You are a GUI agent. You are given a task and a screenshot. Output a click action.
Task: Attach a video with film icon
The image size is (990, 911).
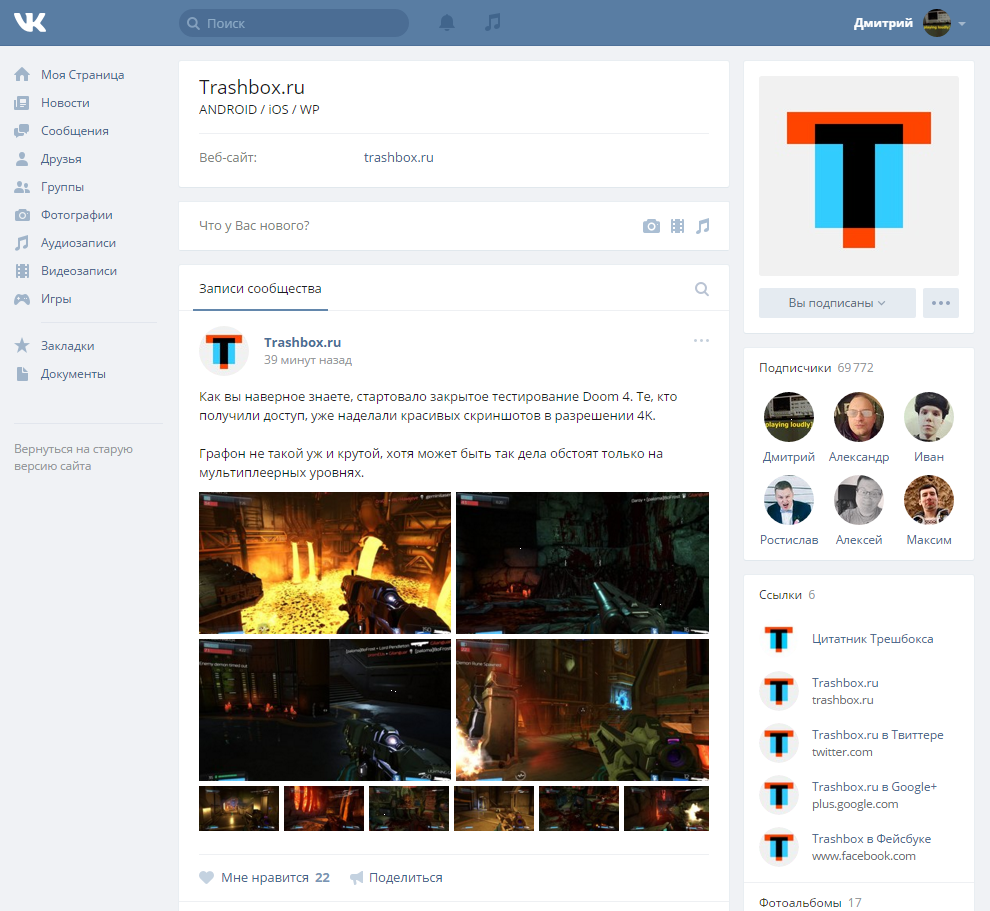[x=677, y=226]
